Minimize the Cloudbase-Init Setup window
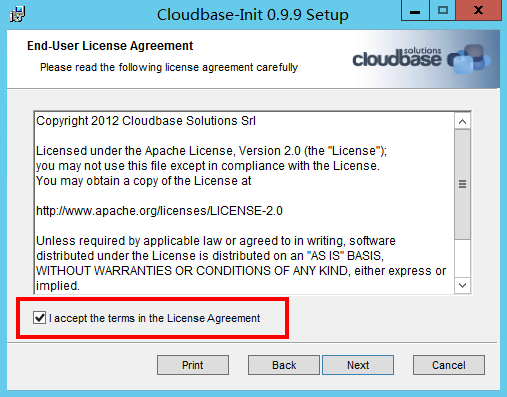 pyautogui.click(x=415, y=11)
